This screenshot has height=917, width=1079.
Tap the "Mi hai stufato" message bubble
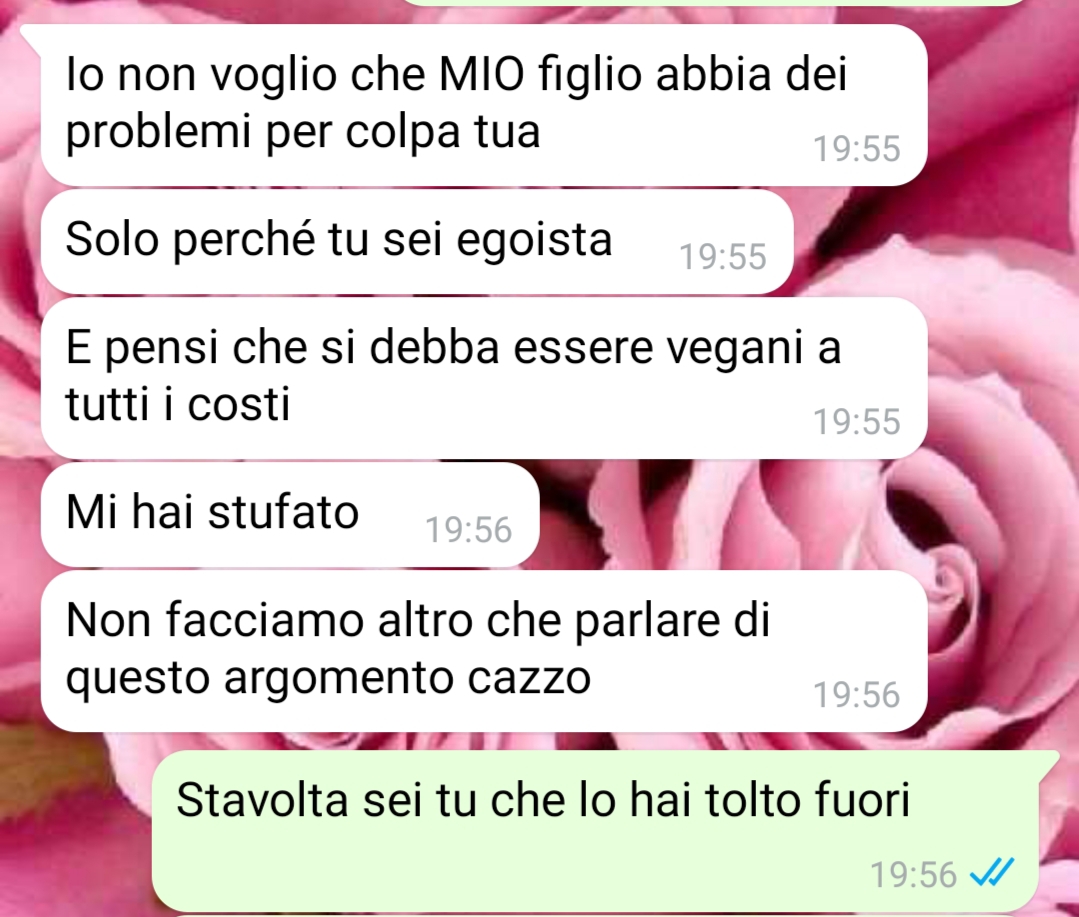pos(290,515)
